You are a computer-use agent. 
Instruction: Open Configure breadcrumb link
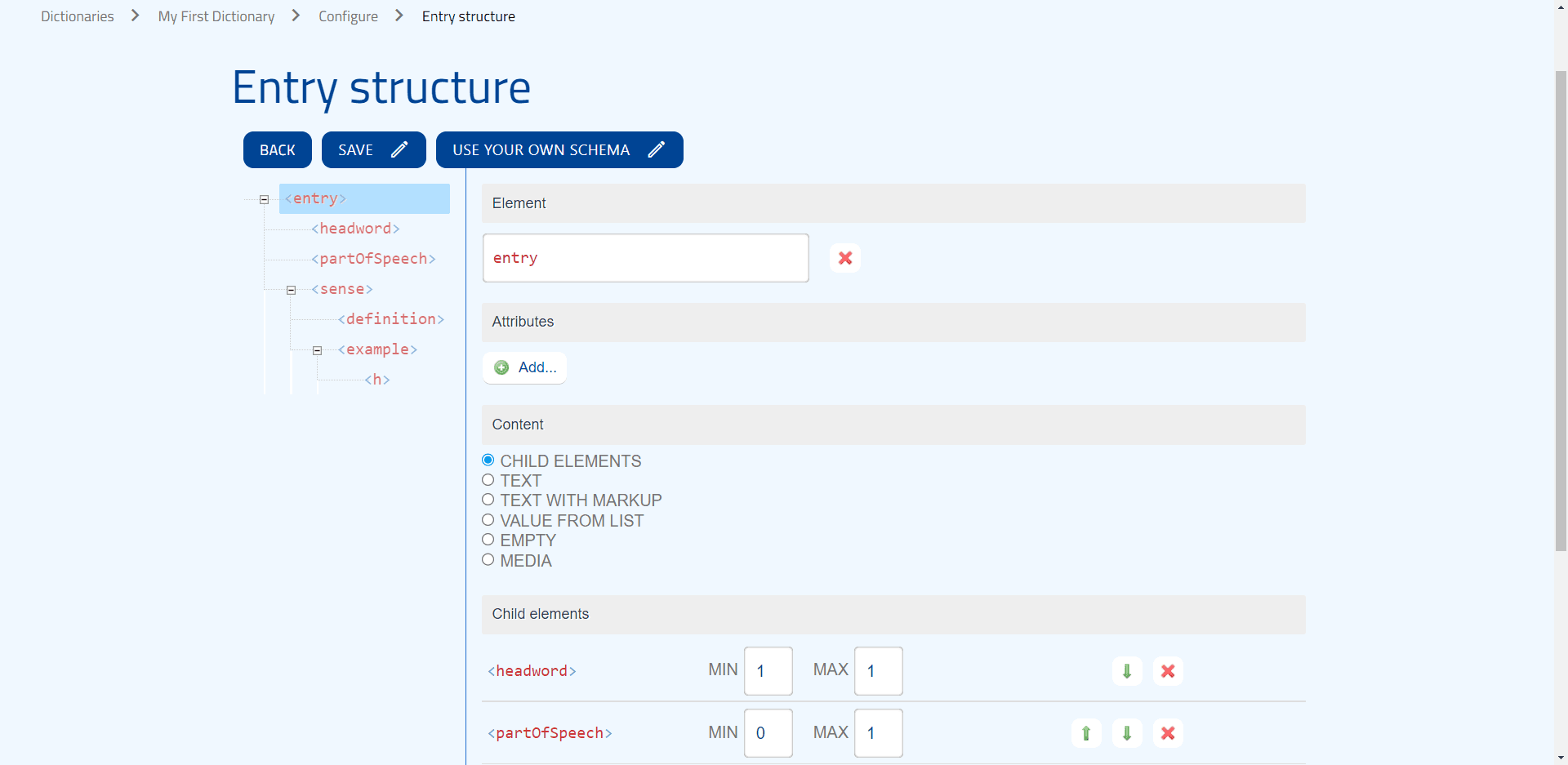click(348, 16)
